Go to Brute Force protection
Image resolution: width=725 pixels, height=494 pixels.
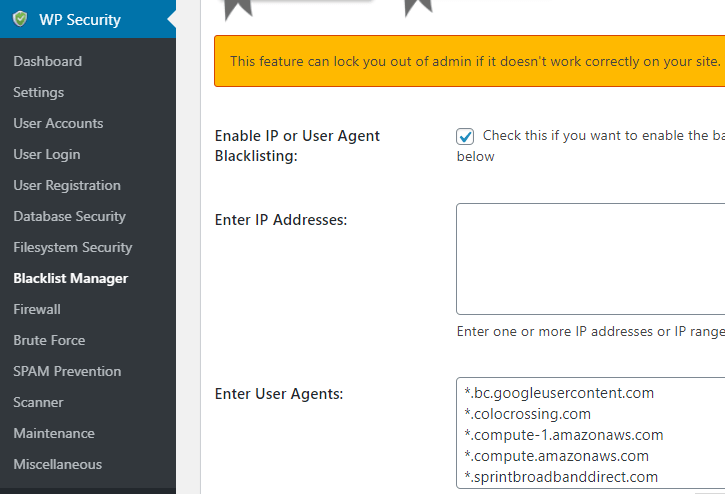(x=49, y=340)
